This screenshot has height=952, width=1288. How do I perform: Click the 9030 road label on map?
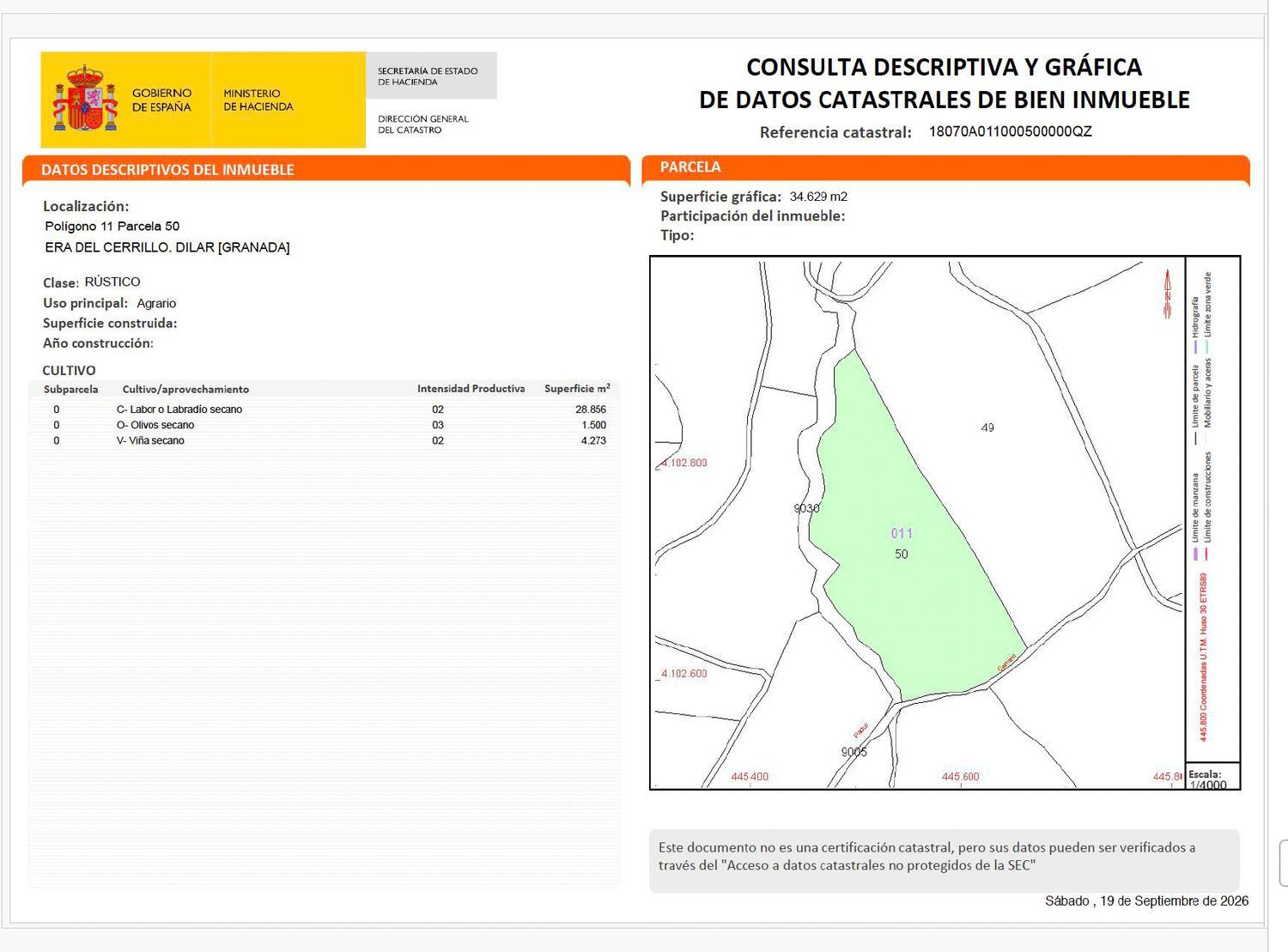[806, 508]
